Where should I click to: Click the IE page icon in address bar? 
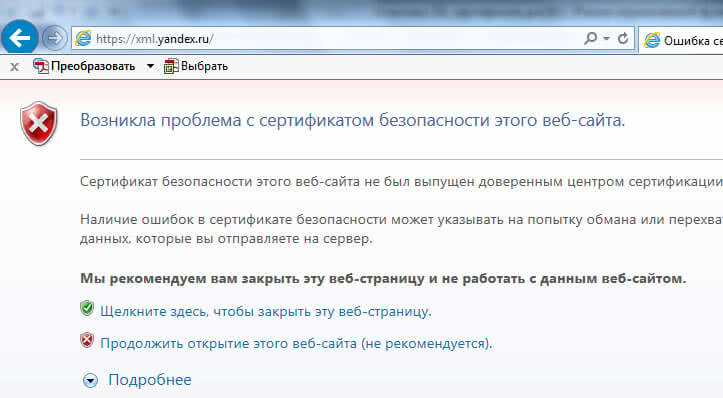[x=83, y=38]
